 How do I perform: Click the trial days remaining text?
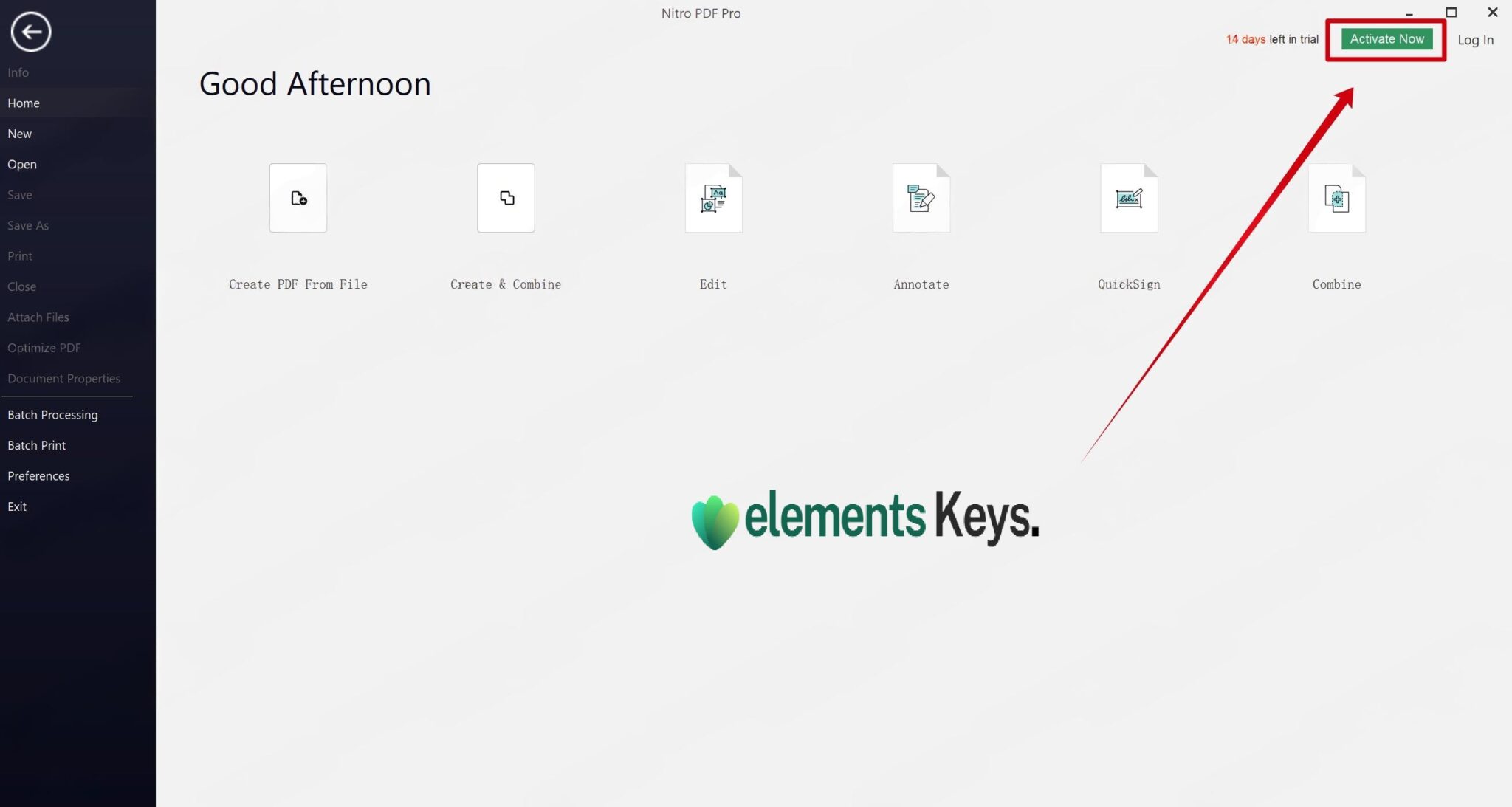1271,39
